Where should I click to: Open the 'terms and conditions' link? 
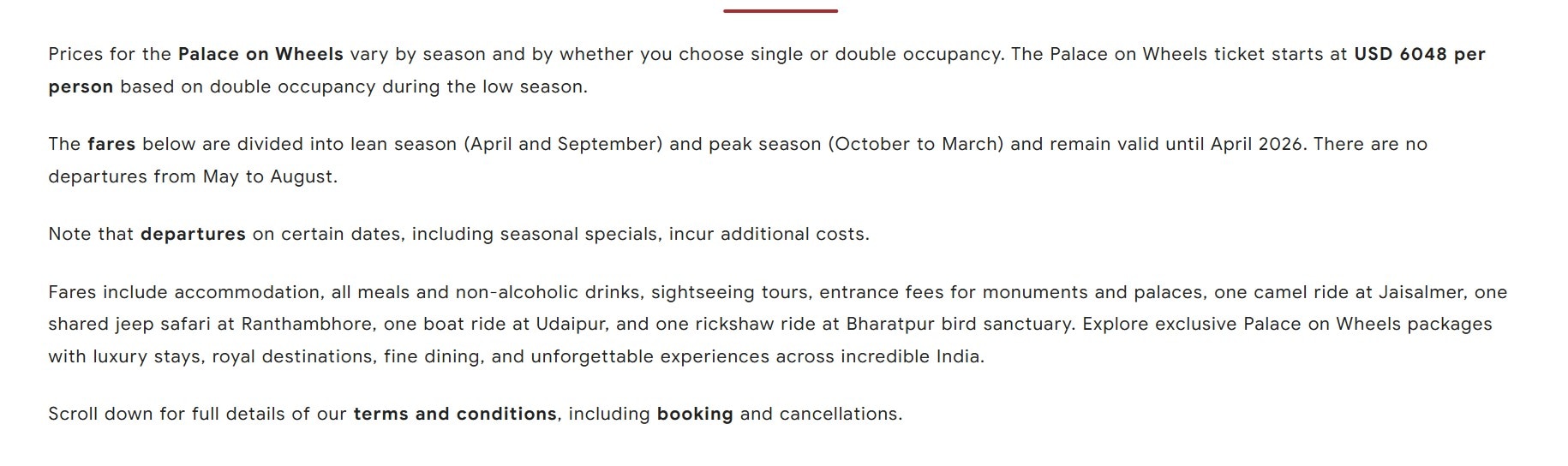coord(455,414)
